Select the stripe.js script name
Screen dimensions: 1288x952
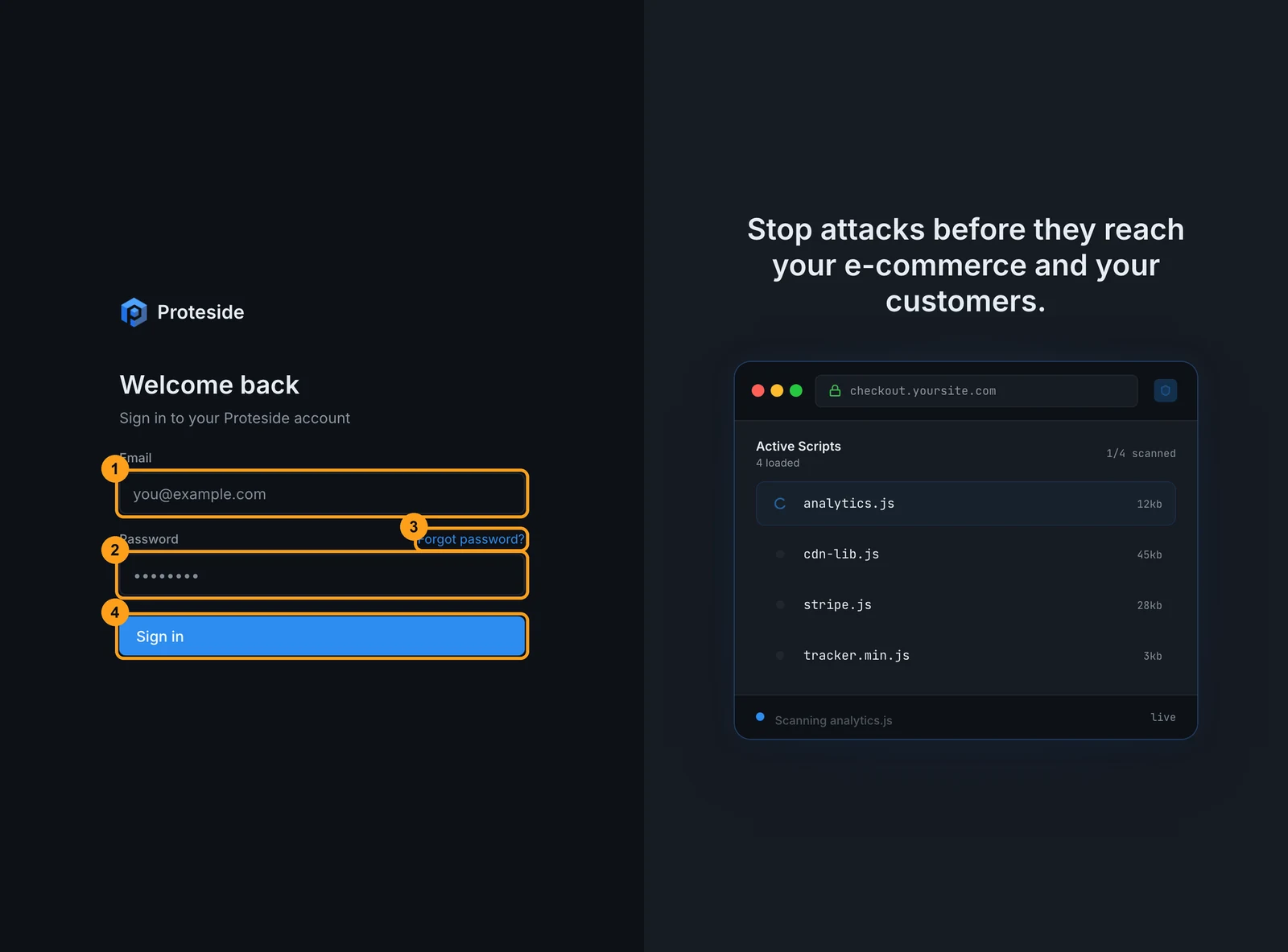click(x=837, y=605)
